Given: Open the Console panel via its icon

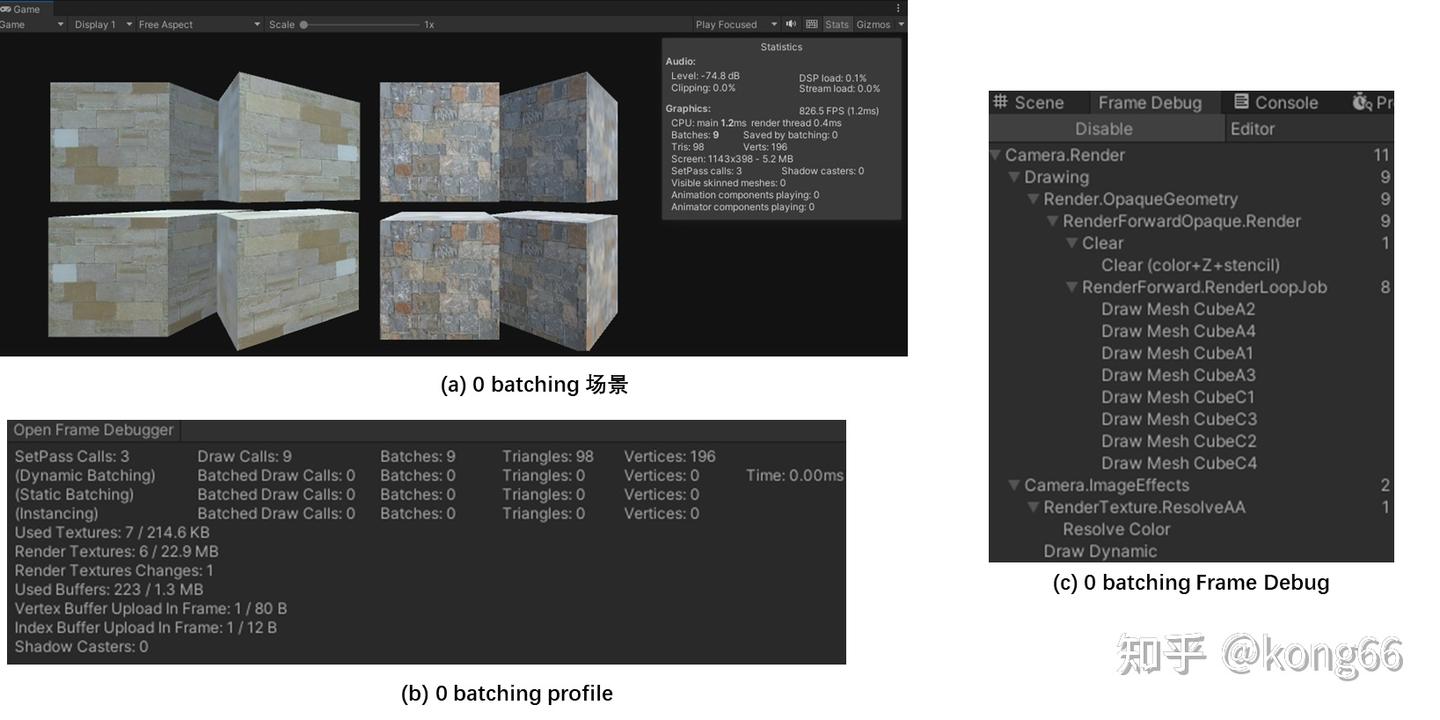Looking at the screenshot, I should [1243, 102].
